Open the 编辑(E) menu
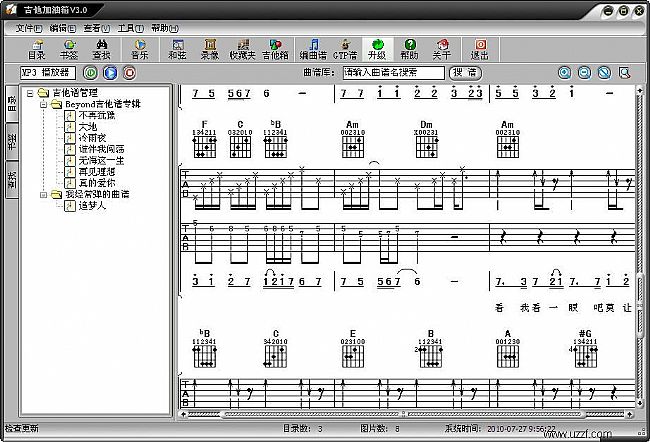Image resolution: width=650 pixels, height=442 pixels. [x=63, y=28]
